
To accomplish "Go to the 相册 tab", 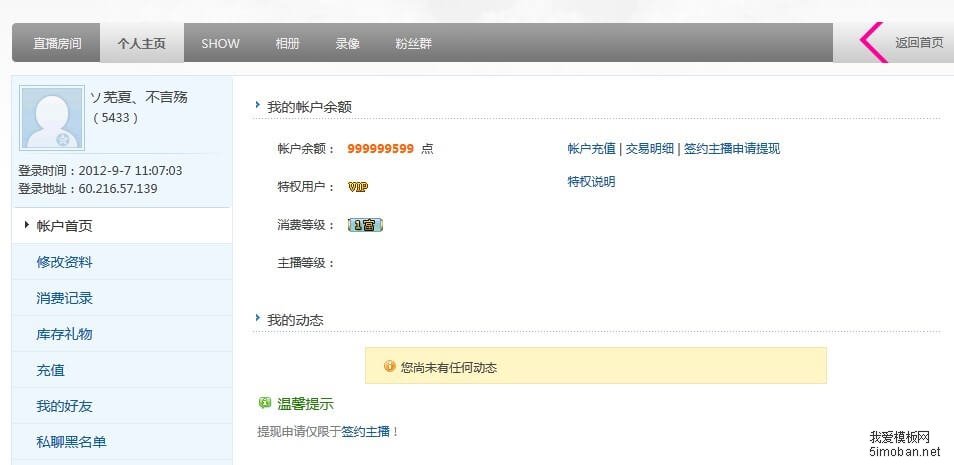I will tap(287, 44).
